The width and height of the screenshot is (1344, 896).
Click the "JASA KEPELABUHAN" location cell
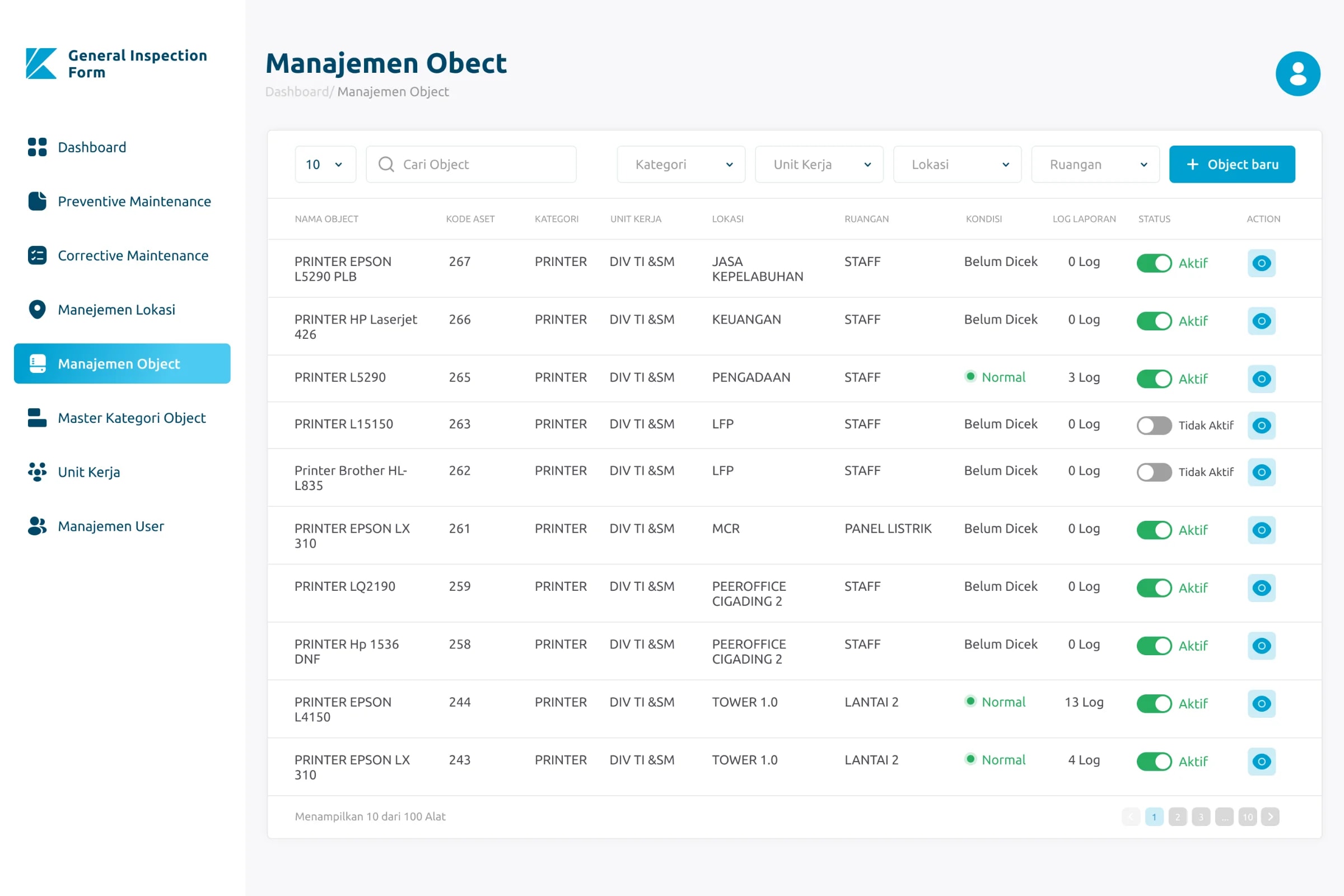(757, 269)
